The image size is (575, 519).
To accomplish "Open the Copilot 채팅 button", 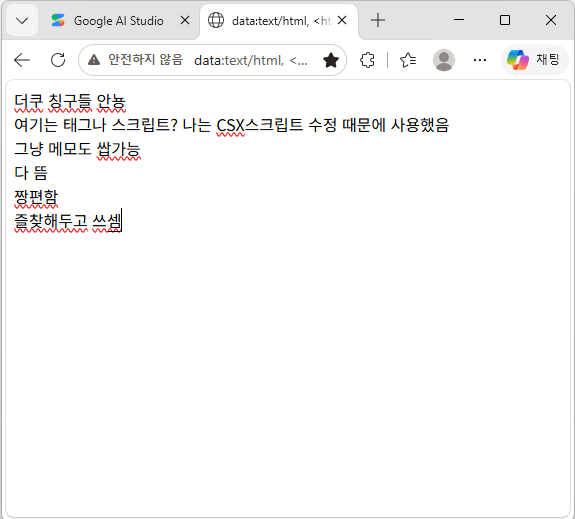I will click(x=534, y=60).
